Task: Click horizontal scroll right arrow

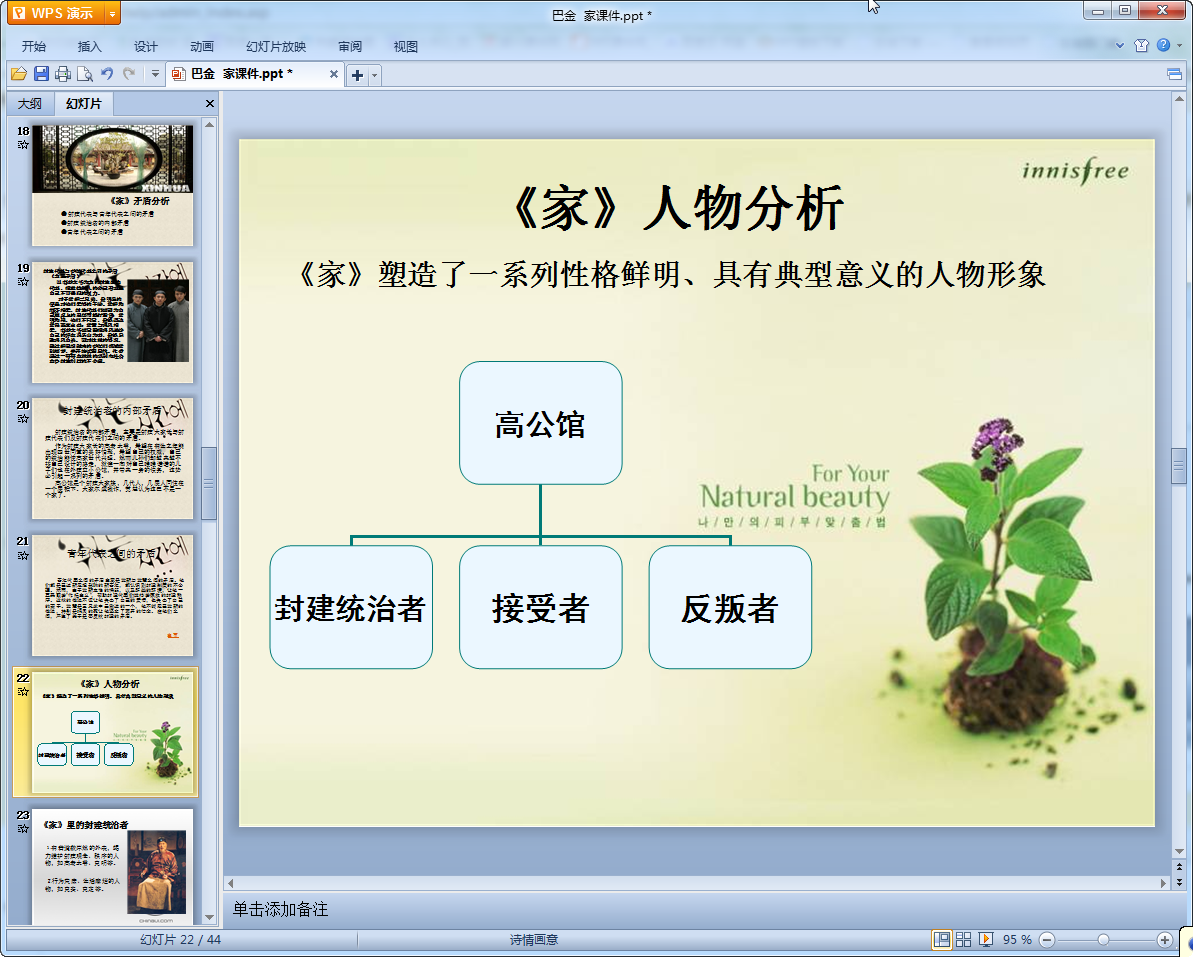Action: 1163,883
